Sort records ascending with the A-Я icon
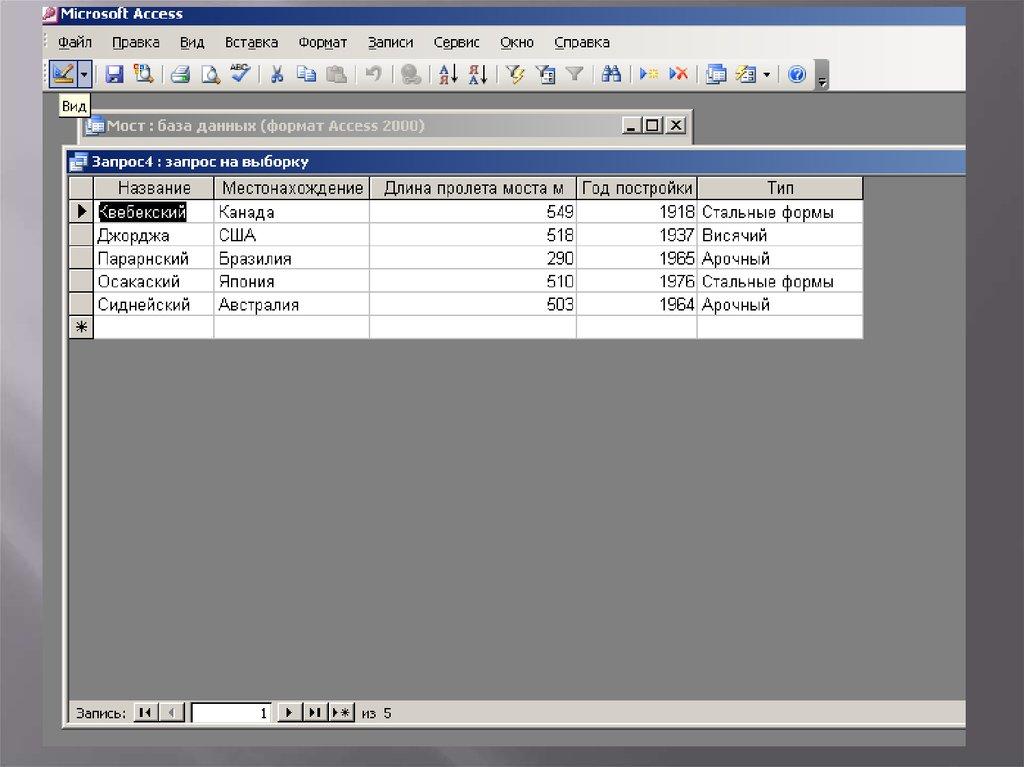Screen dimensions: 1024x767 448,74
